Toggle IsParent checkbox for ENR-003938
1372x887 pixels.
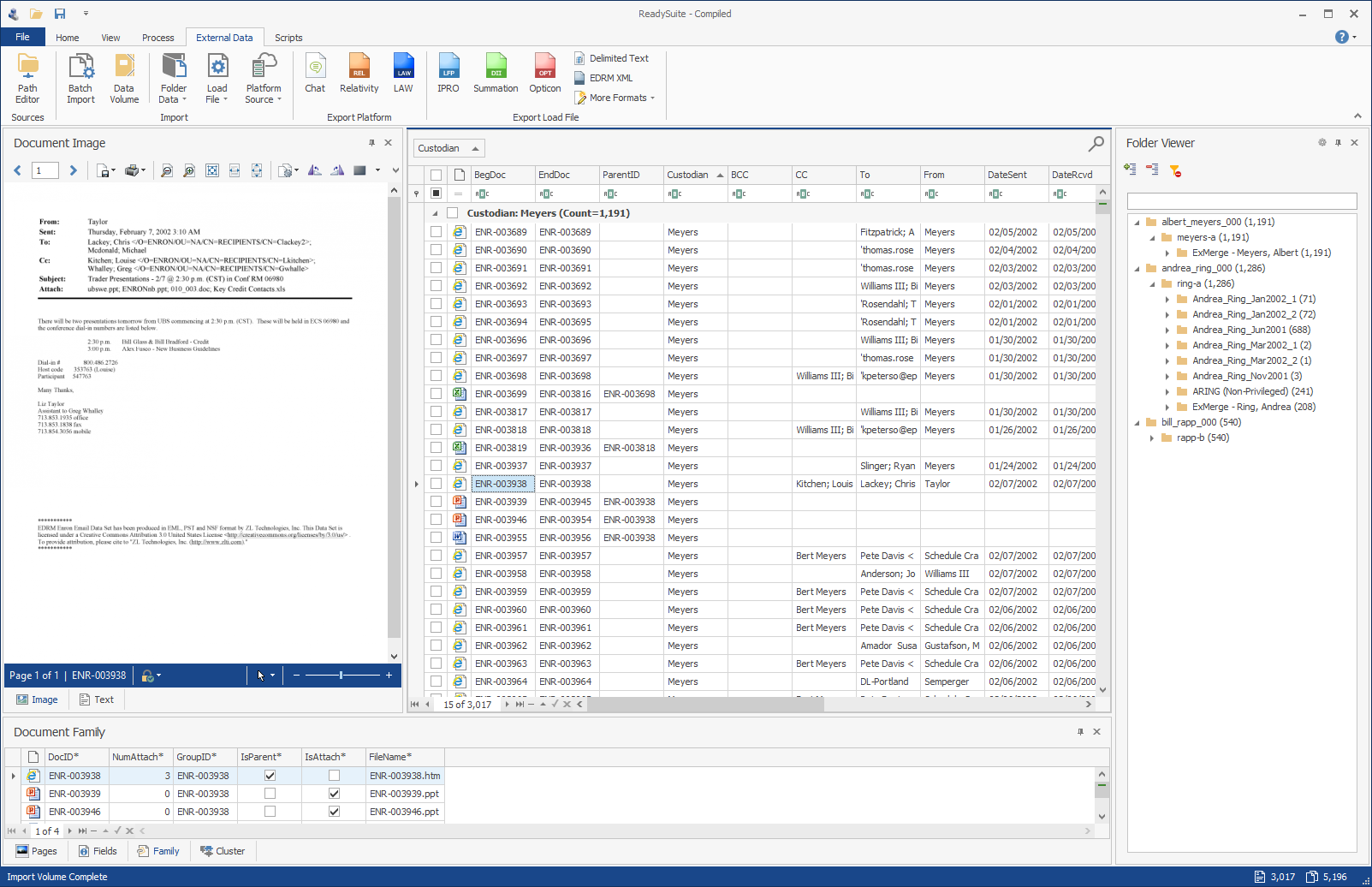(x=270, y=776)
